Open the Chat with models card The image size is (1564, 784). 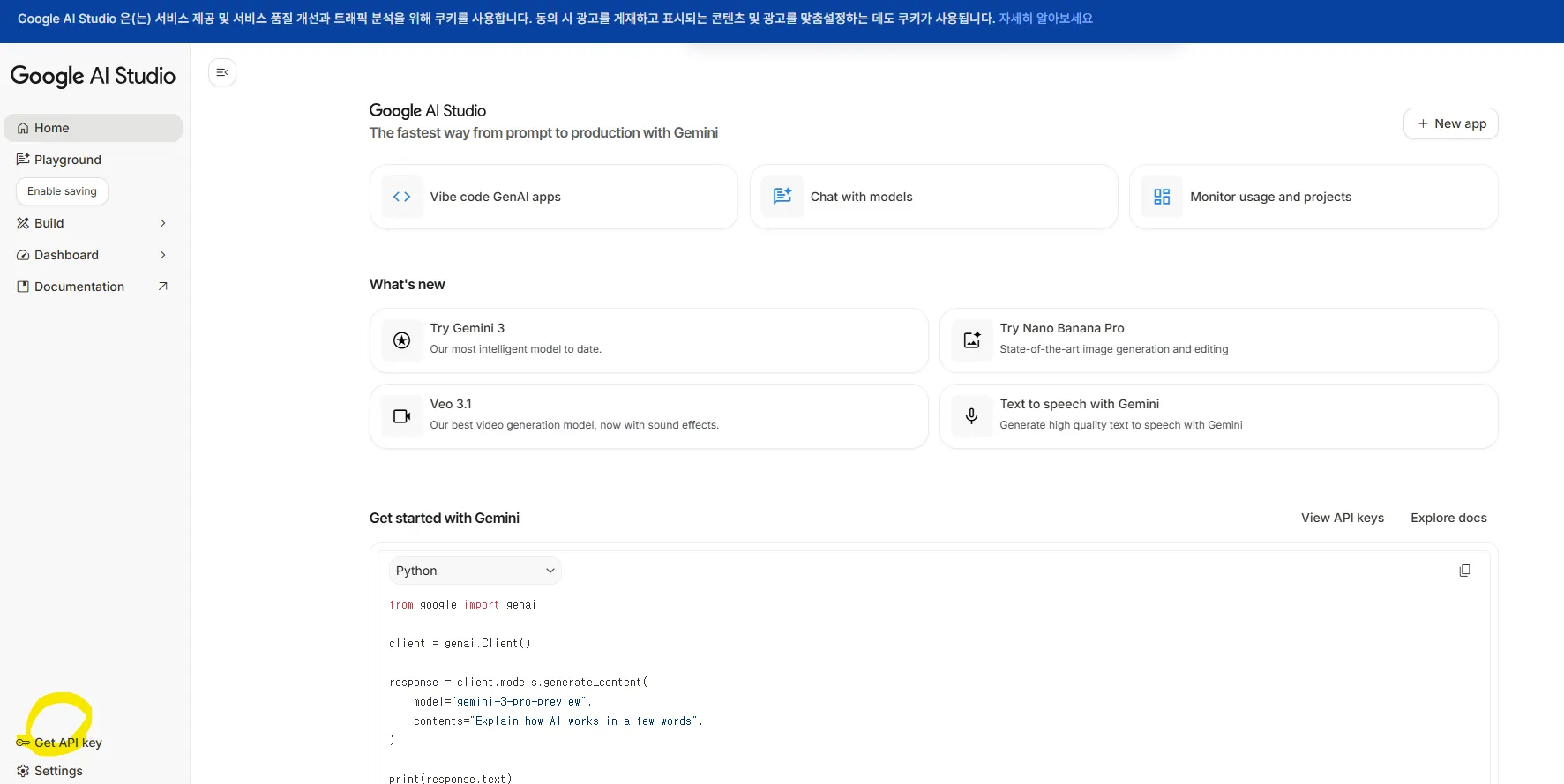click(933, 197)
